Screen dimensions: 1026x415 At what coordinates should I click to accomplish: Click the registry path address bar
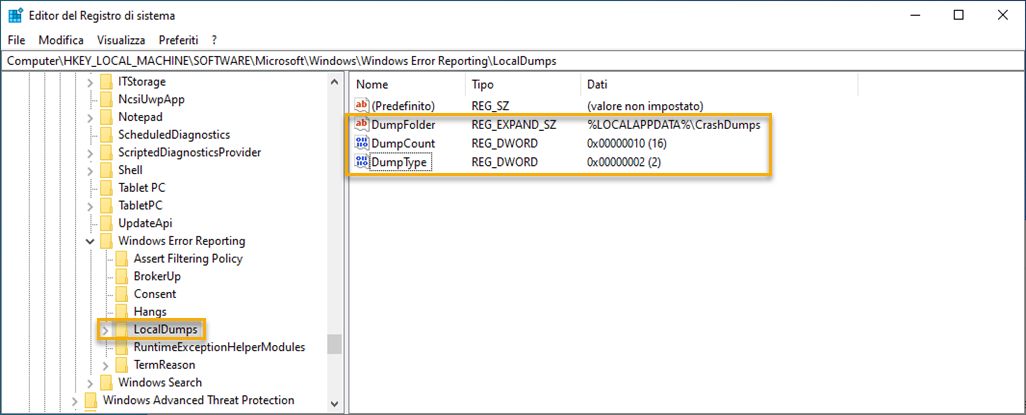(x=513, y=61)
